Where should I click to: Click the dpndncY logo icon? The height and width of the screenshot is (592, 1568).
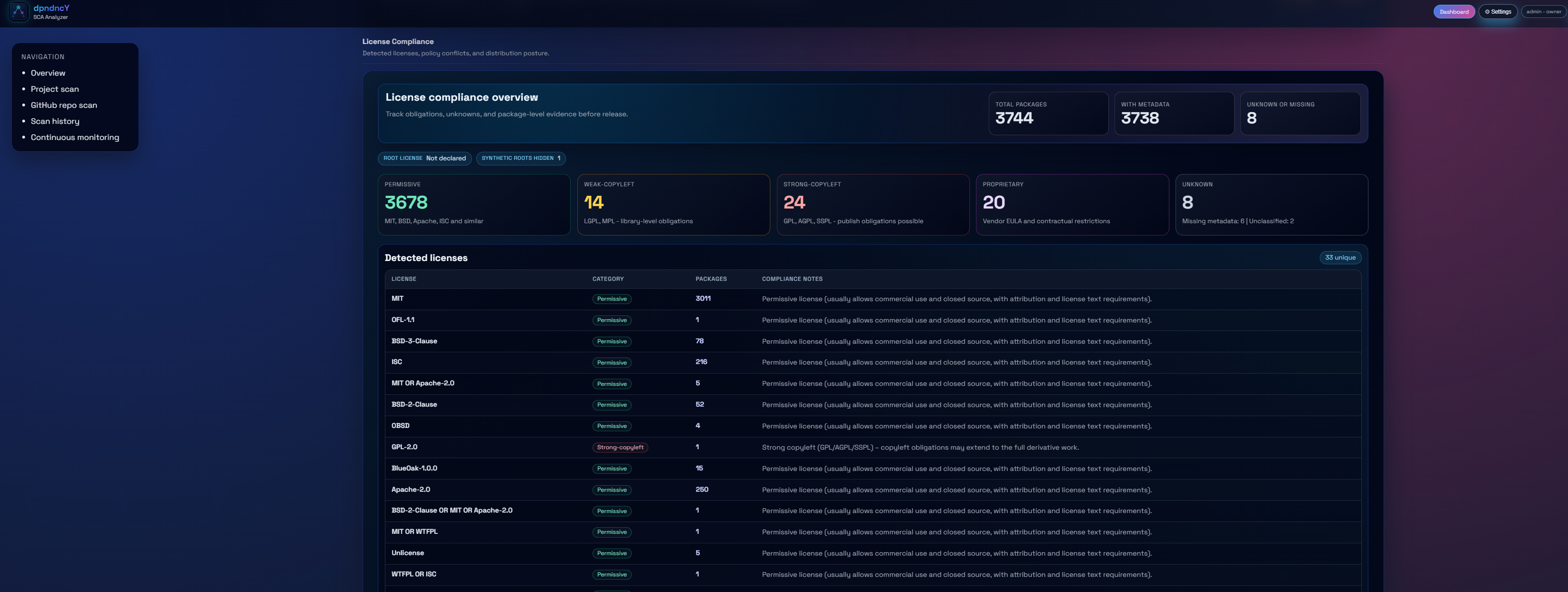18,11
